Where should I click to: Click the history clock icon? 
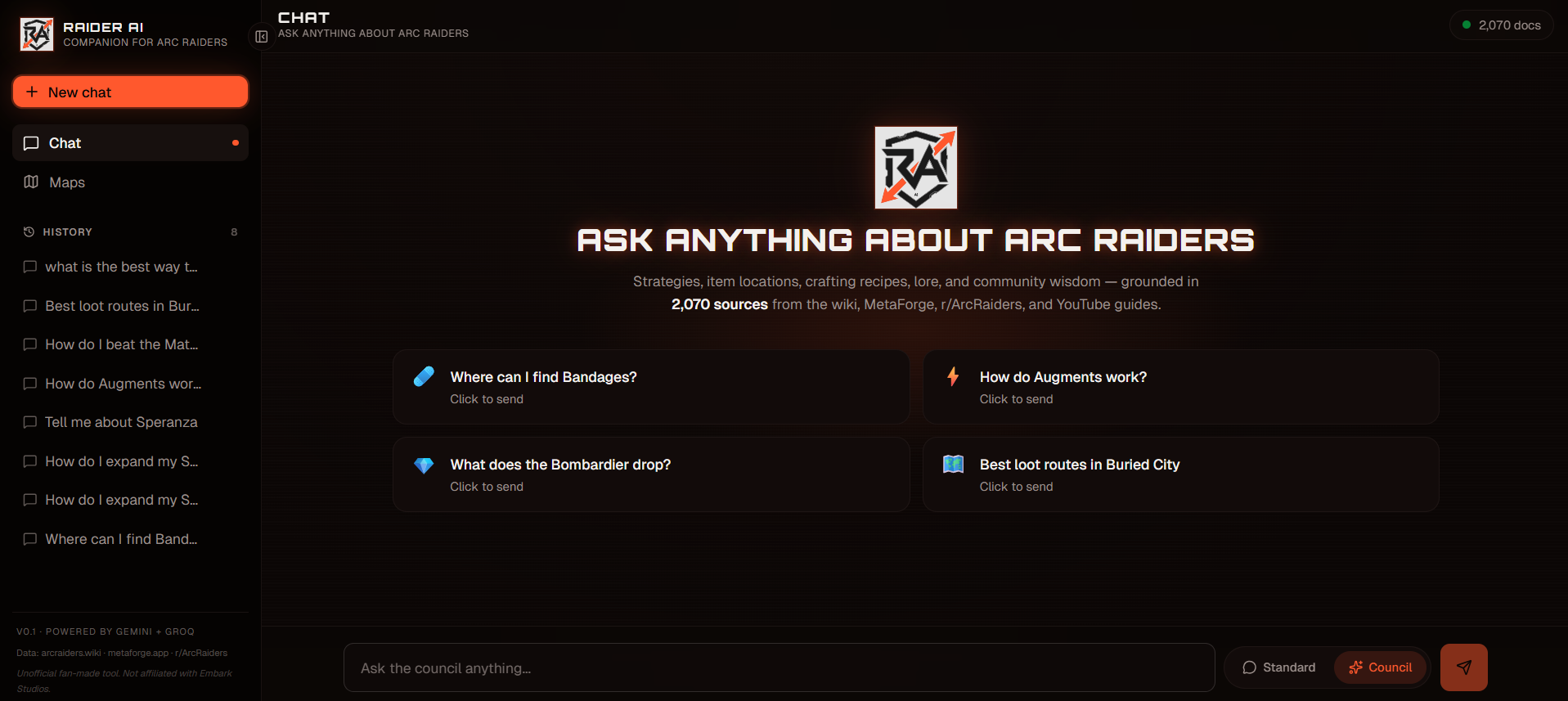coord(29,232)
